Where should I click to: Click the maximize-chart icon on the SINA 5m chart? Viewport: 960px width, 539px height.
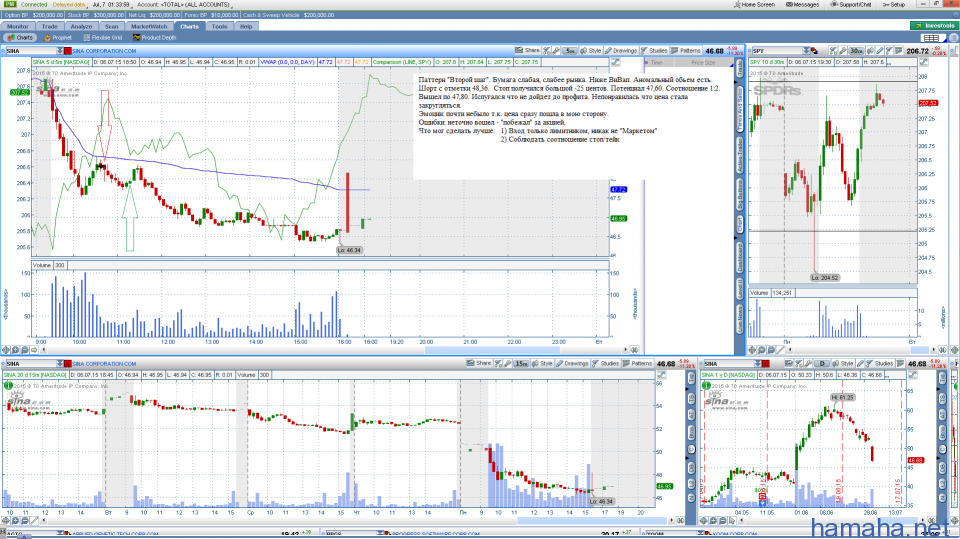pyautogui.click(x=615, y=62)
